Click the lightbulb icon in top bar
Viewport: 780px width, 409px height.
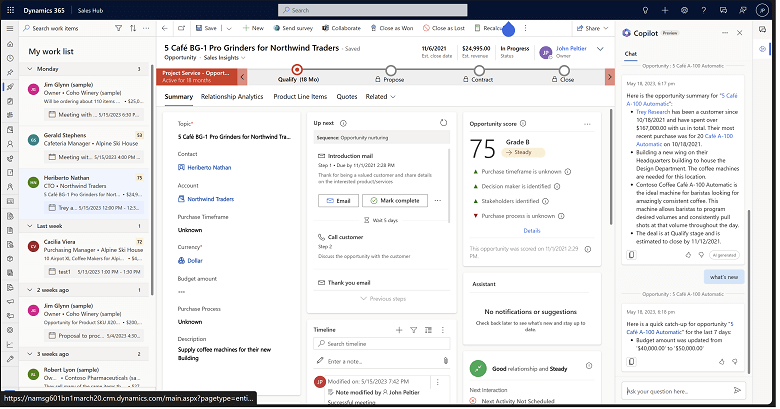pyautogui.click(x=645, y=10)
